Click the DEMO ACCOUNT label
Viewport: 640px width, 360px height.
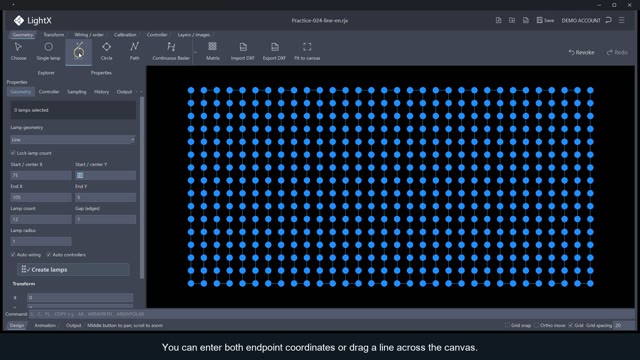point(581,20)
